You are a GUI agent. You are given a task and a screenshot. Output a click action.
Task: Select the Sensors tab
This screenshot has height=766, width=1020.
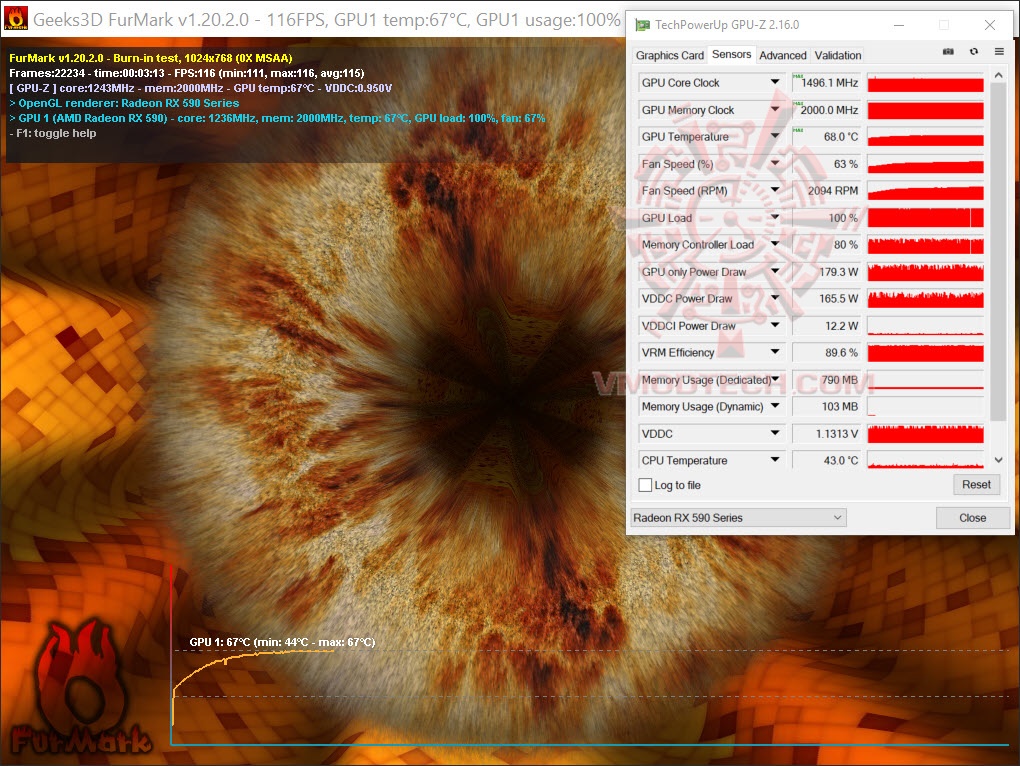(731, 55)
